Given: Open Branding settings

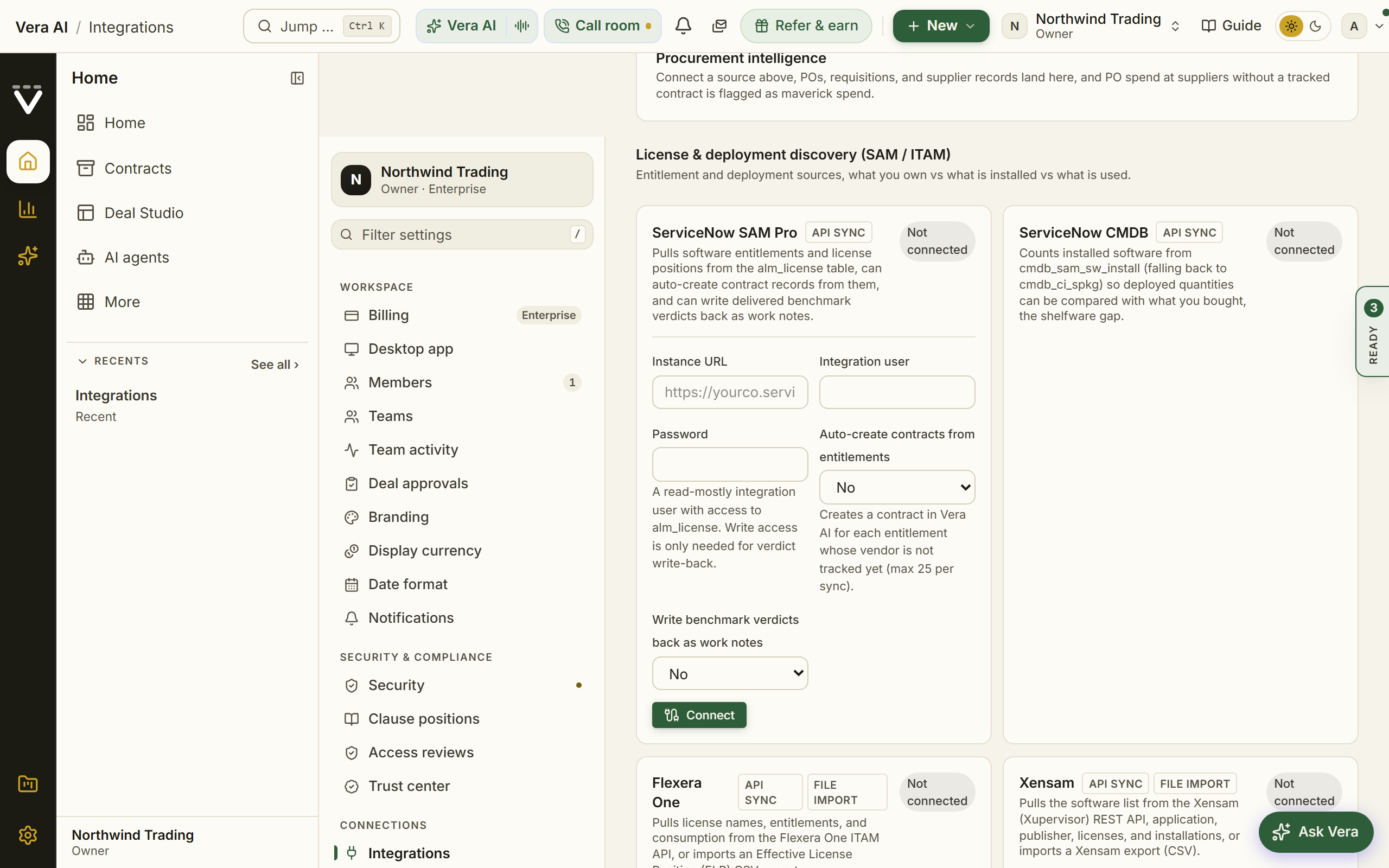Looking at the screenshot, I should (x=462, y=517).
